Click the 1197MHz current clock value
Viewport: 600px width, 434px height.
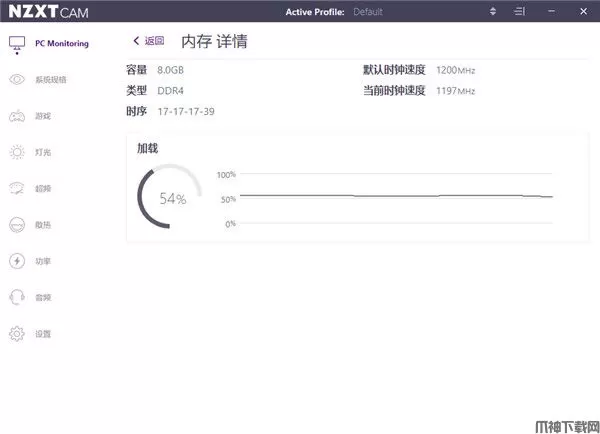click(456, 91)
